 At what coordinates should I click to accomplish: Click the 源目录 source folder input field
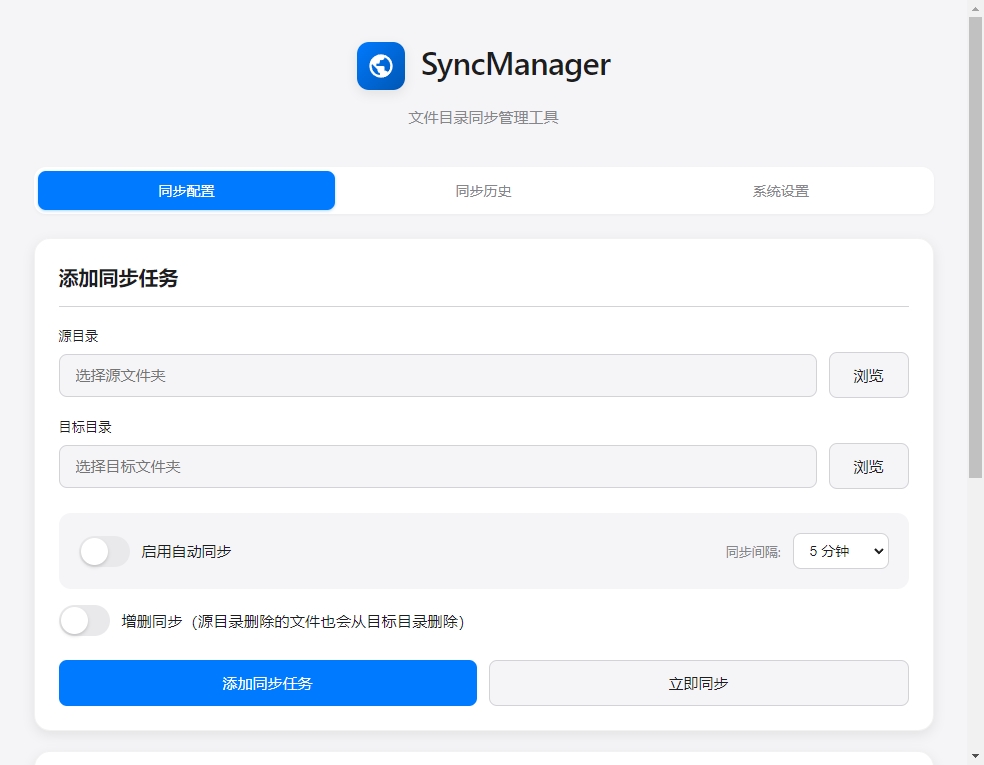437,376
